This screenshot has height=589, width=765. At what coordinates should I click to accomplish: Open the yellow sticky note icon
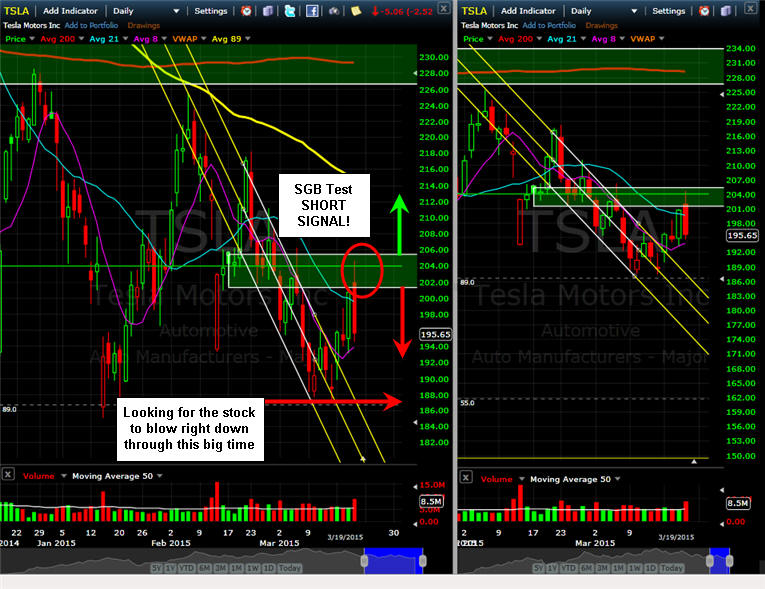tap(356, 11)
